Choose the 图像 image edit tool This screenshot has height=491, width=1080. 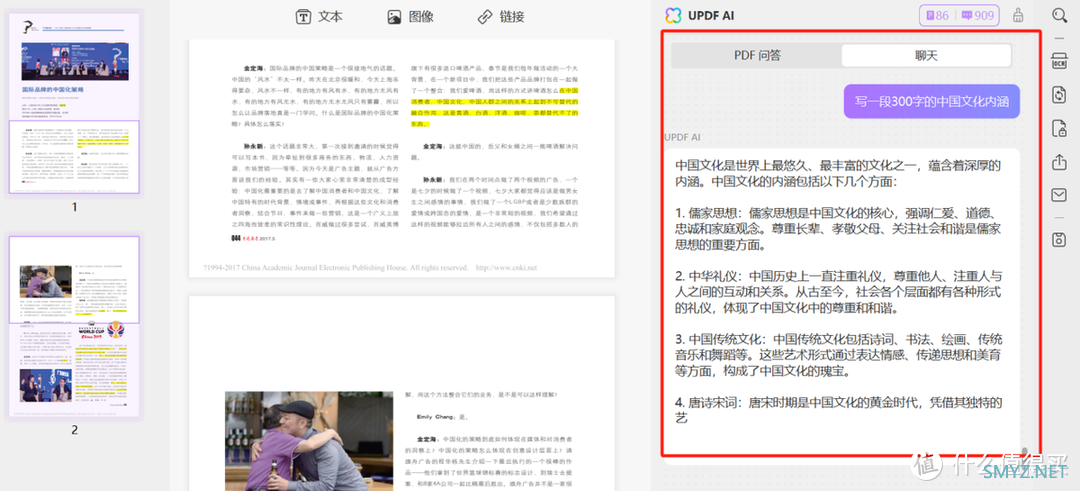click(x=410, y=17)
